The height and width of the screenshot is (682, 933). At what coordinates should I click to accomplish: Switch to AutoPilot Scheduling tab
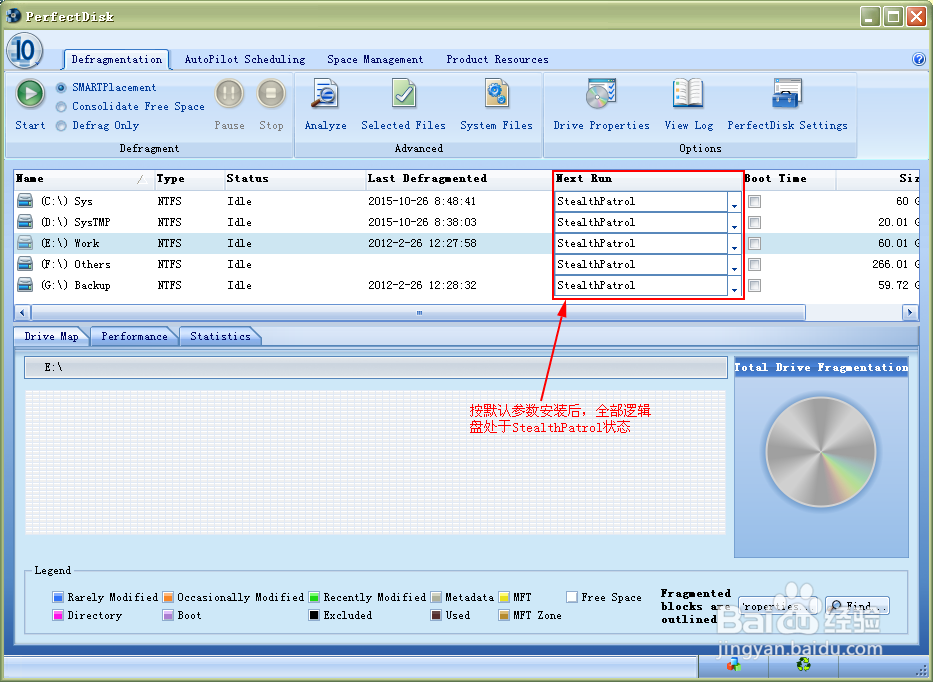click(245, 60)
